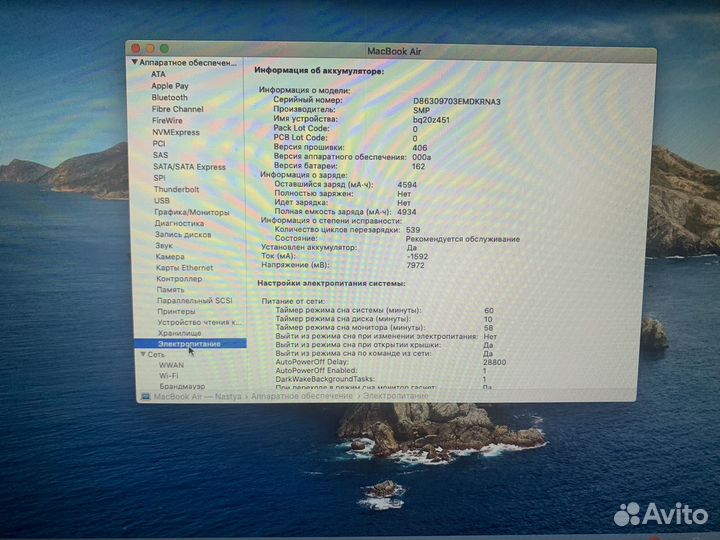Select NVMExpress in the sidebar
This screenshot has height=540, width=720.
click(176, 132)
